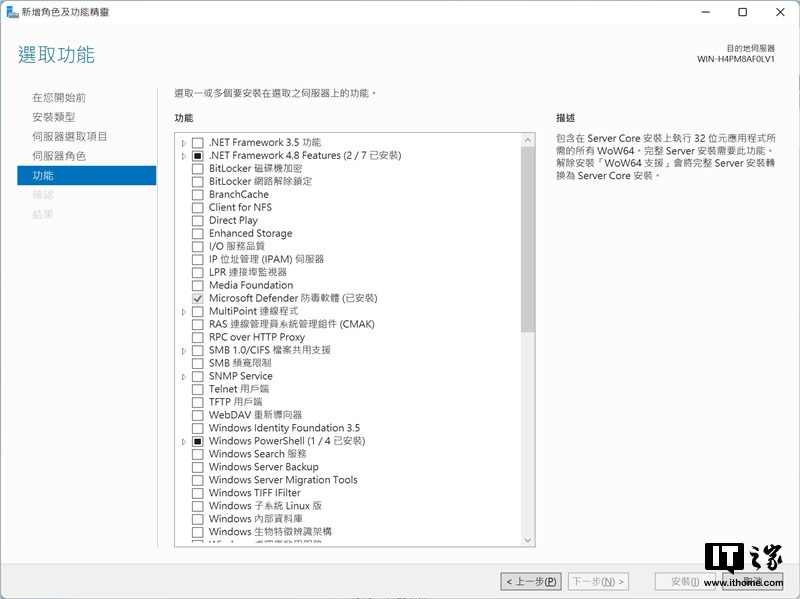Select the 功能 step in sidebar

pyautogui.click(x=87, y=176)
